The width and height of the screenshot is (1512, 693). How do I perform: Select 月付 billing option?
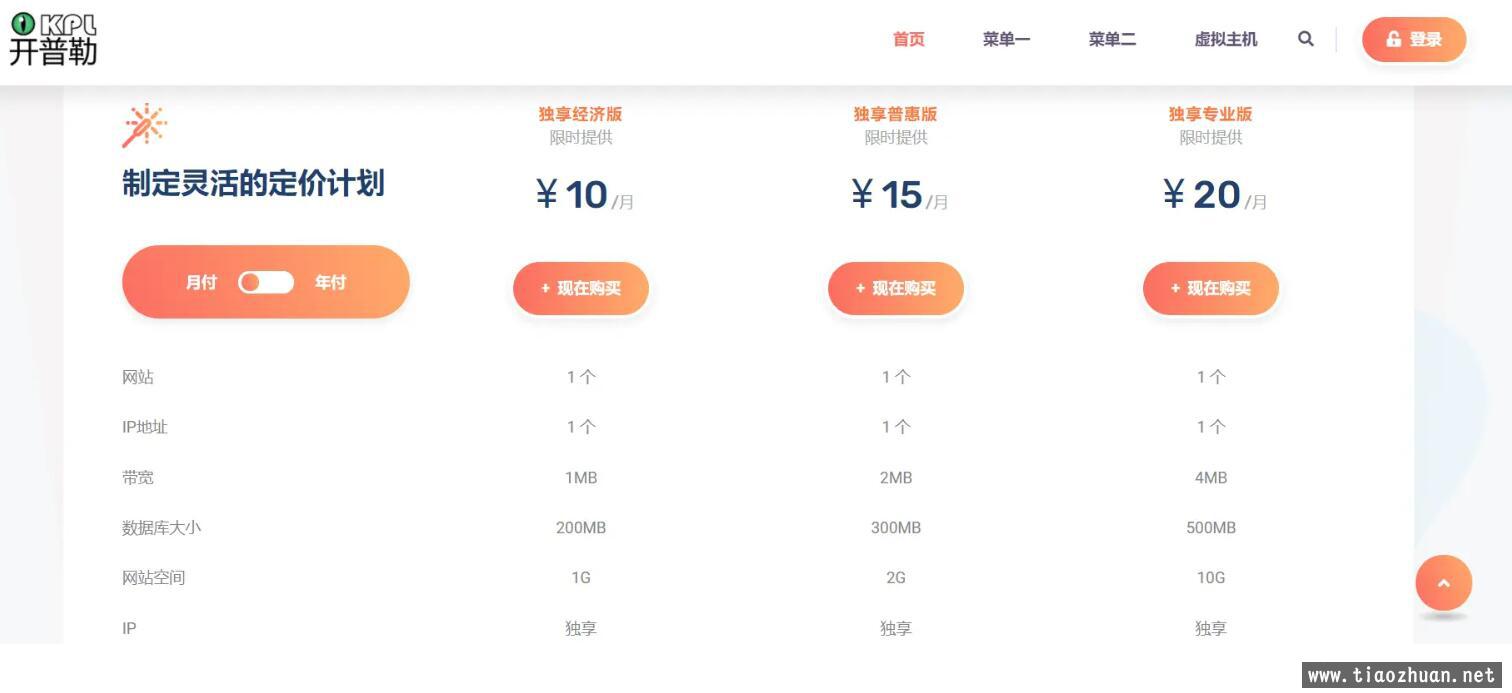[201, 283]
